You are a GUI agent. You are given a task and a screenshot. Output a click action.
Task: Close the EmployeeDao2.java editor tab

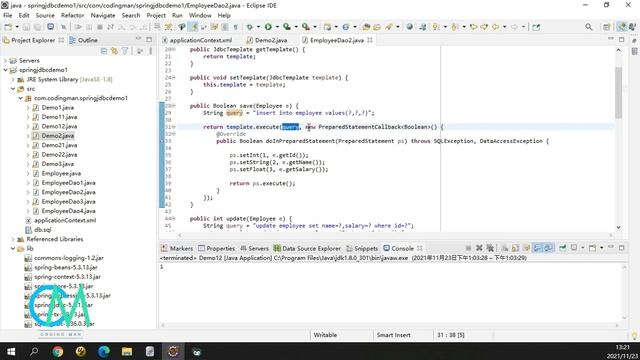[370, 40]
